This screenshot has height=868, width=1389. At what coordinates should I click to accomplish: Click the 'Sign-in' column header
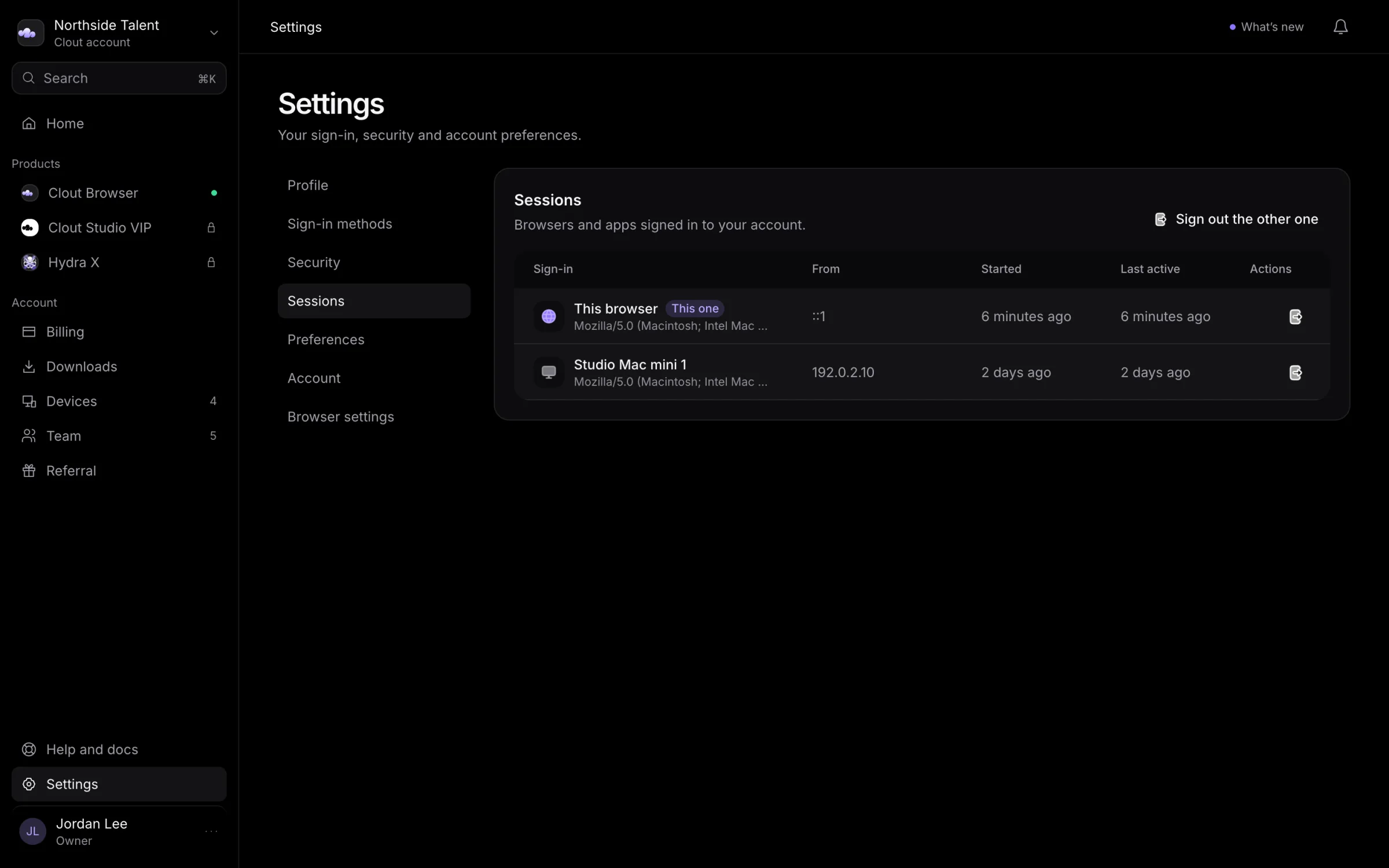point(553,269)
